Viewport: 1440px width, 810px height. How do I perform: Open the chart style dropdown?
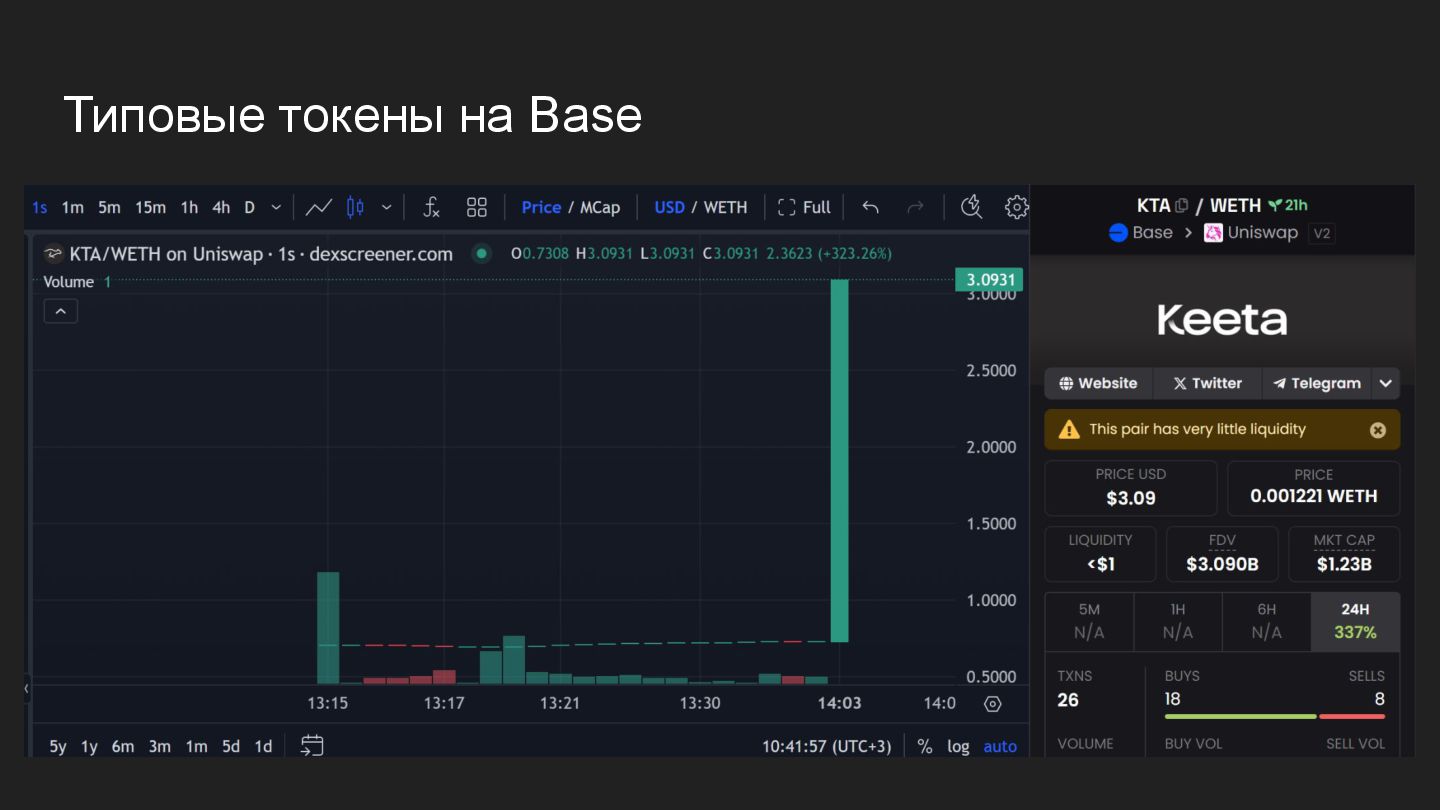point(386,208)
